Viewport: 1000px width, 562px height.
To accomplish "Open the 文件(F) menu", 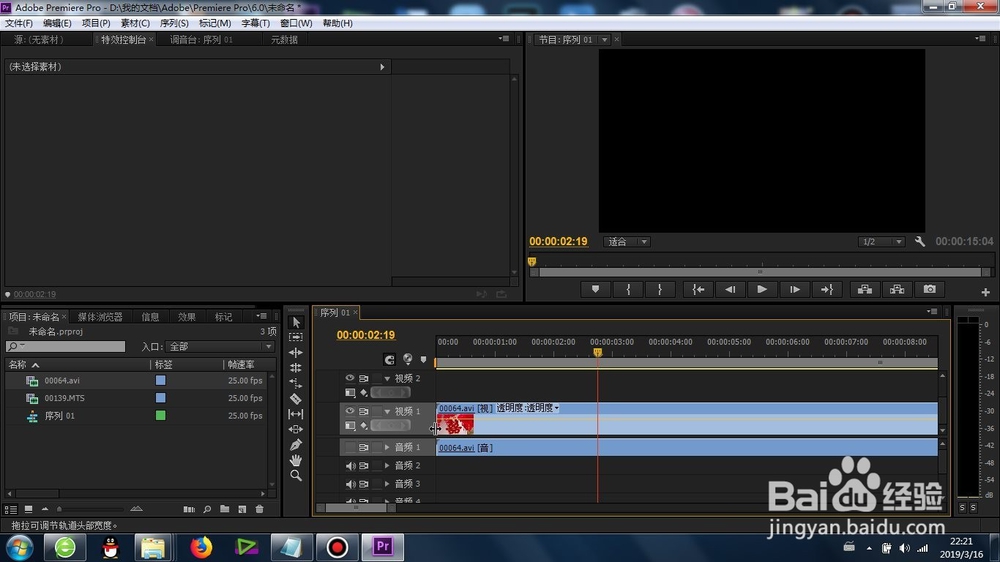I will pos(19,23).
